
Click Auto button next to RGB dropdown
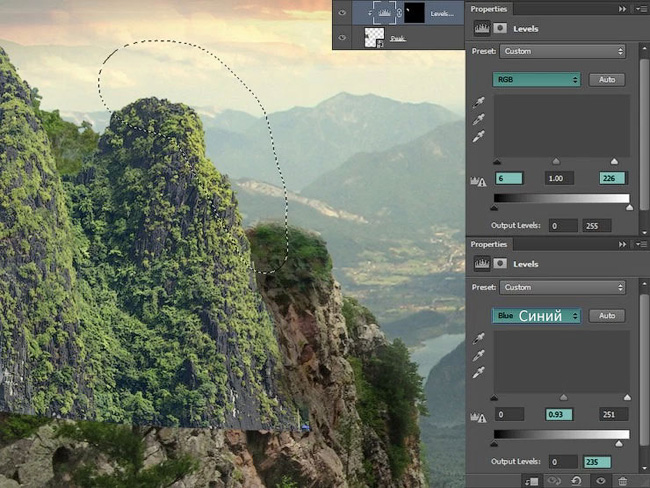pyautogui.click(x=607, y=80)
